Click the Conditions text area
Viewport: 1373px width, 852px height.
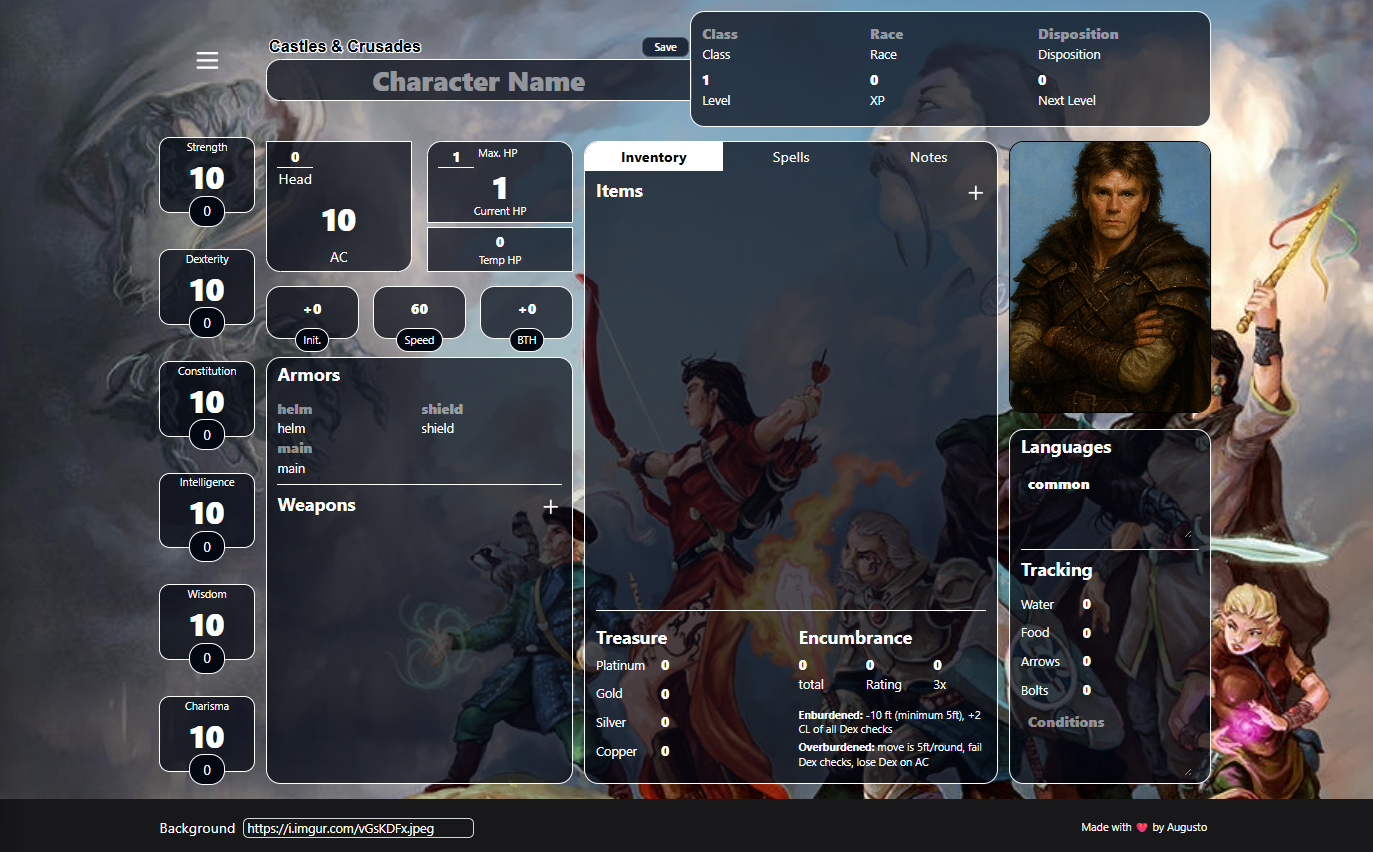coord(1109,743)
